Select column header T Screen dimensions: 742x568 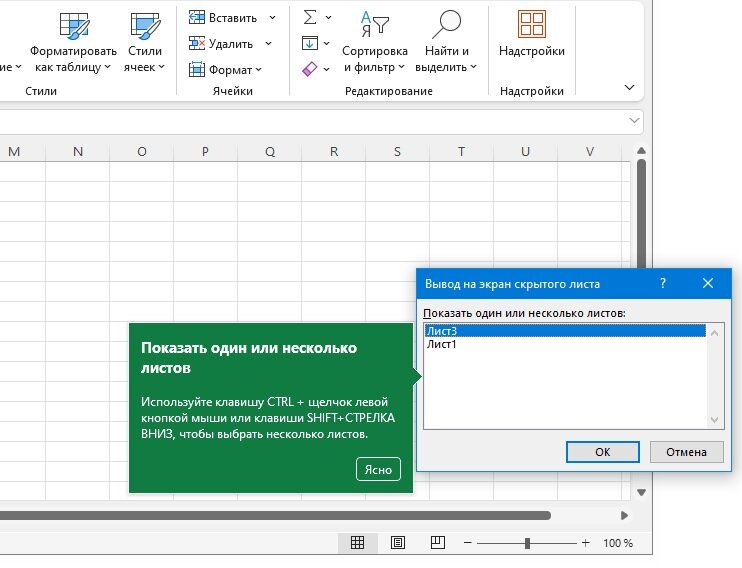click(x=461, y=151)
